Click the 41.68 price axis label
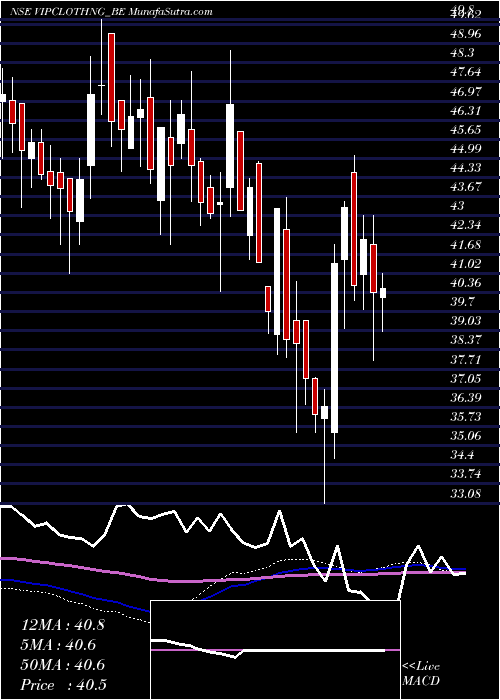Image resolution: width=500 pixels, height=700 pixels. (466, 245)
